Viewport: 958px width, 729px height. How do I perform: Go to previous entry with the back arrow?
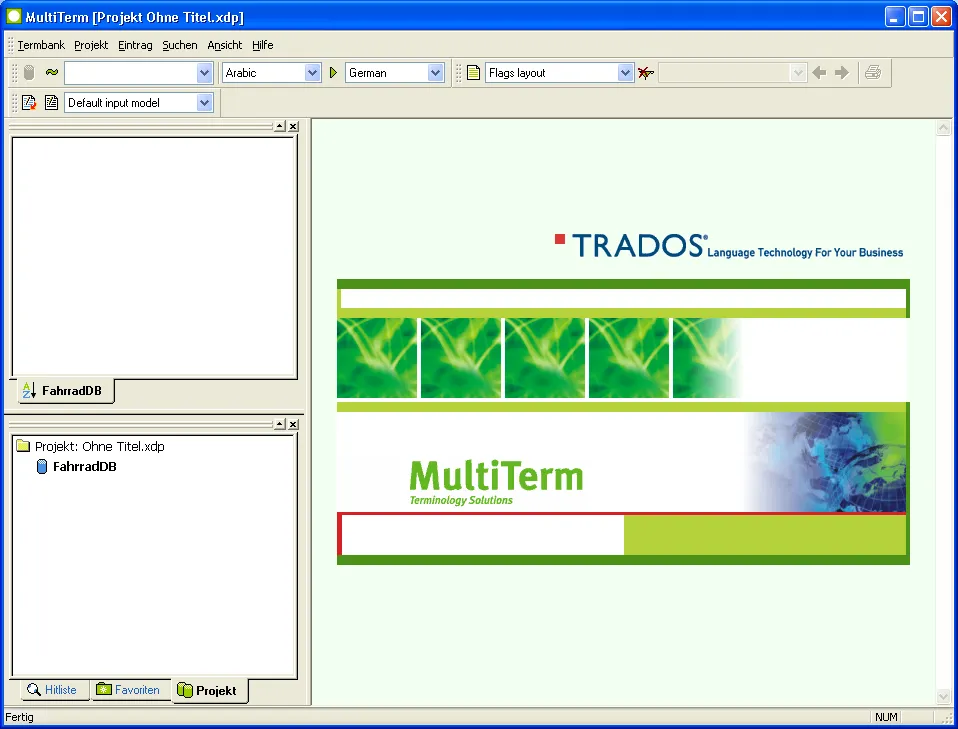click(819, 73)
